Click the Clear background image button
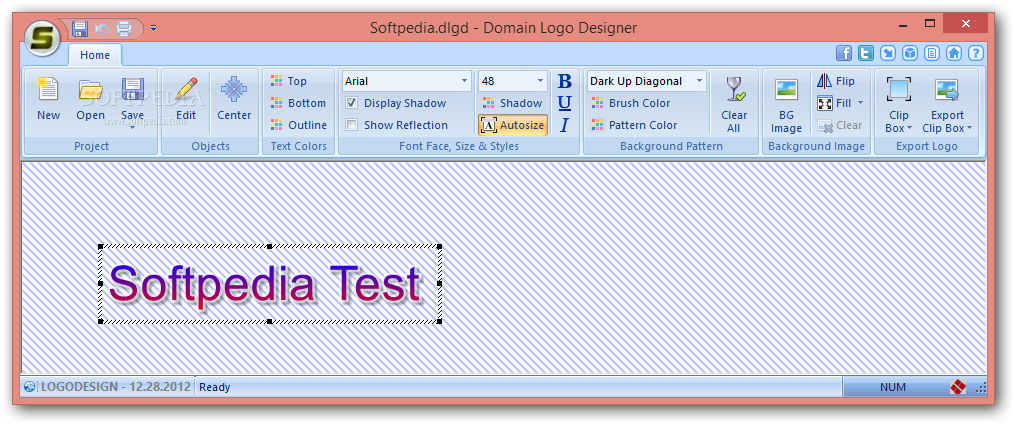This screenshot has height=425, width=1015. pyautogui.click(x=840, y=125)
